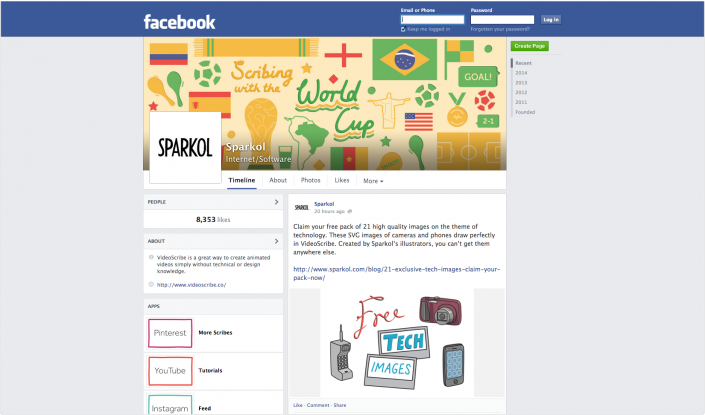Image resolution: width=705 pixels, height=415 pixels.
Task: Jump to 2013 in timeline navigator
Action: 521,83
